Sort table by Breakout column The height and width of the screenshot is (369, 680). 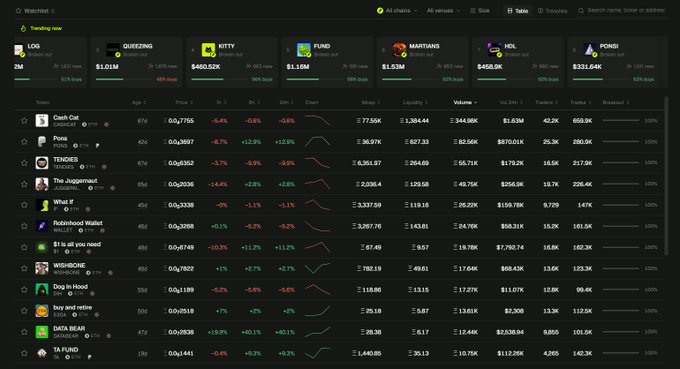coord(616,102)
